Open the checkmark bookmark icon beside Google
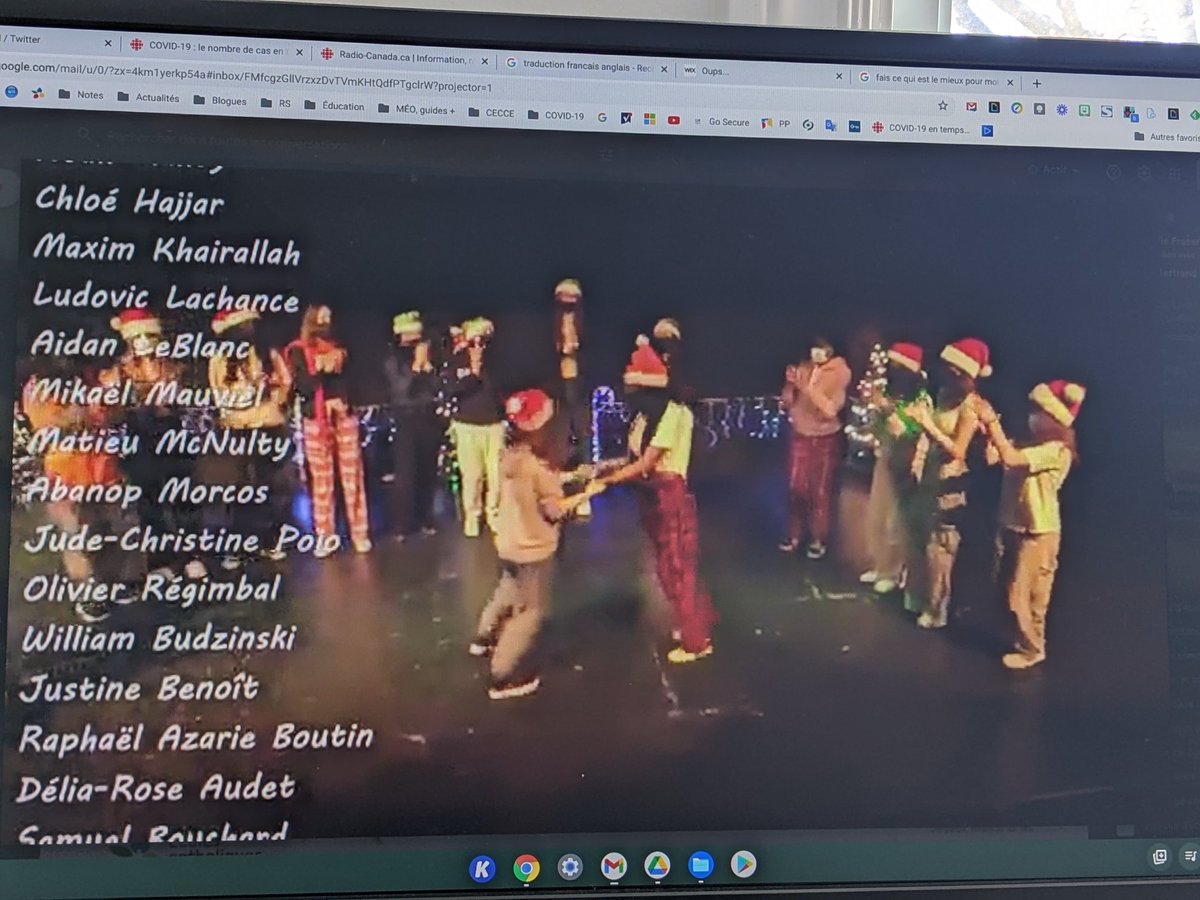 pos(626,118)
